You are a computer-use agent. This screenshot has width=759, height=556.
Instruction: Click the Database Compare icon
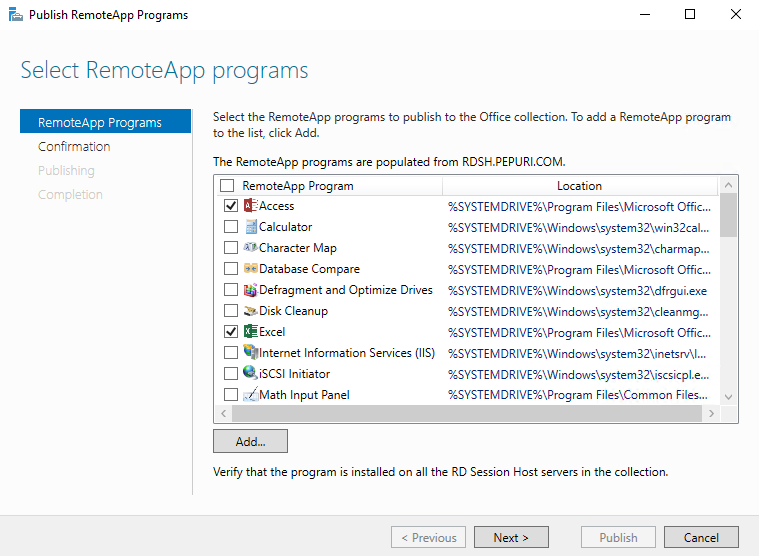coord(250,268)
